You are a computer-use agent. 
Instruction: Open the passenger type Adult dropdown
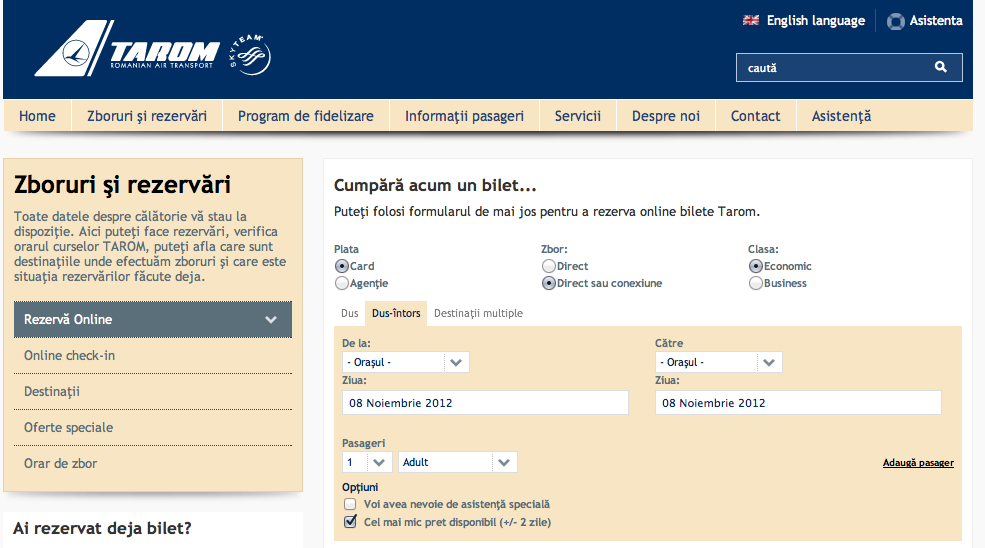click(x=457, y=462)
